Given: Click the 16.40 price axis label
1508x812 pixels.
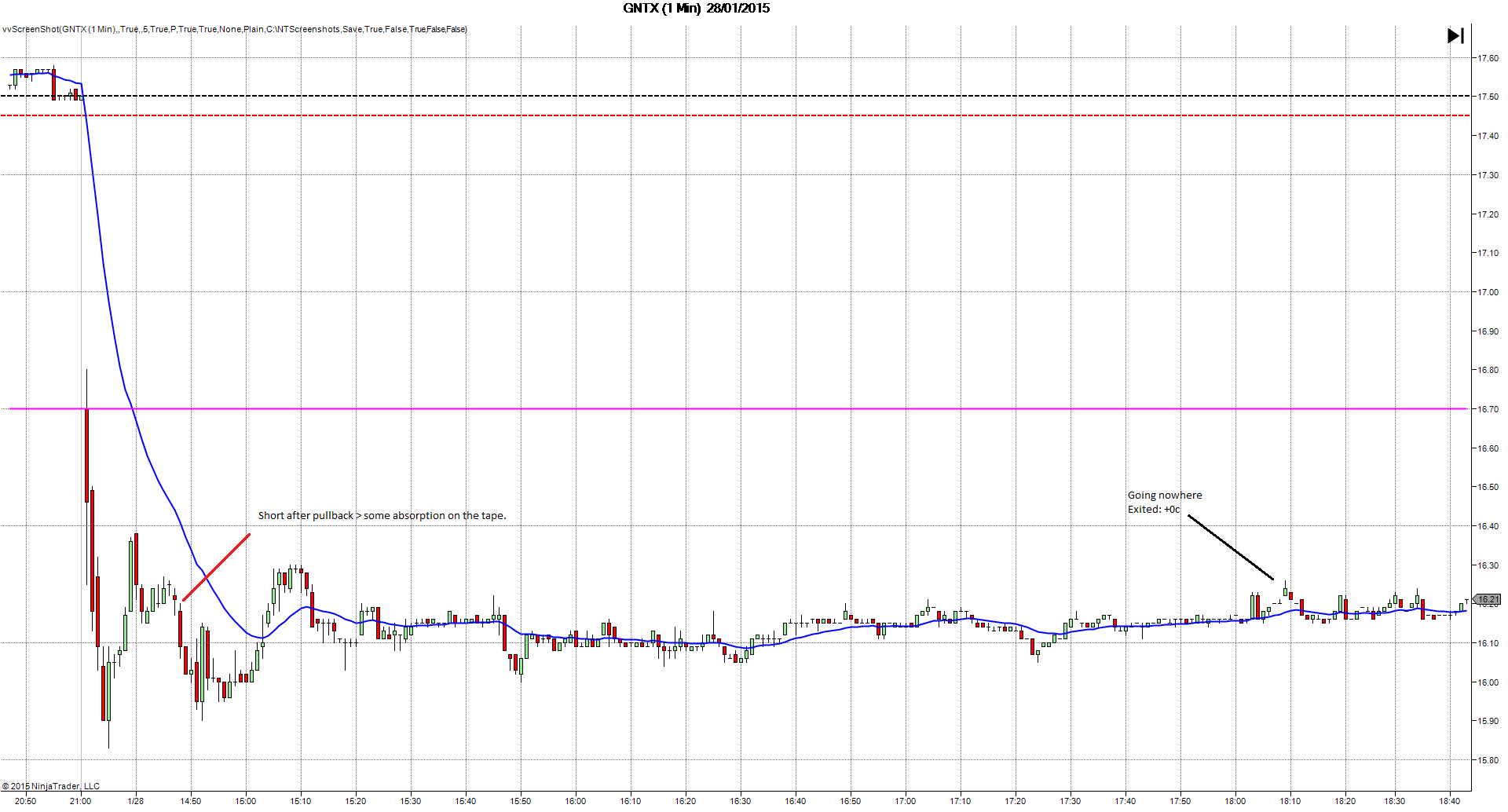Looking at the screenshot, I should pyautogui.click(x=1488, y=526).
